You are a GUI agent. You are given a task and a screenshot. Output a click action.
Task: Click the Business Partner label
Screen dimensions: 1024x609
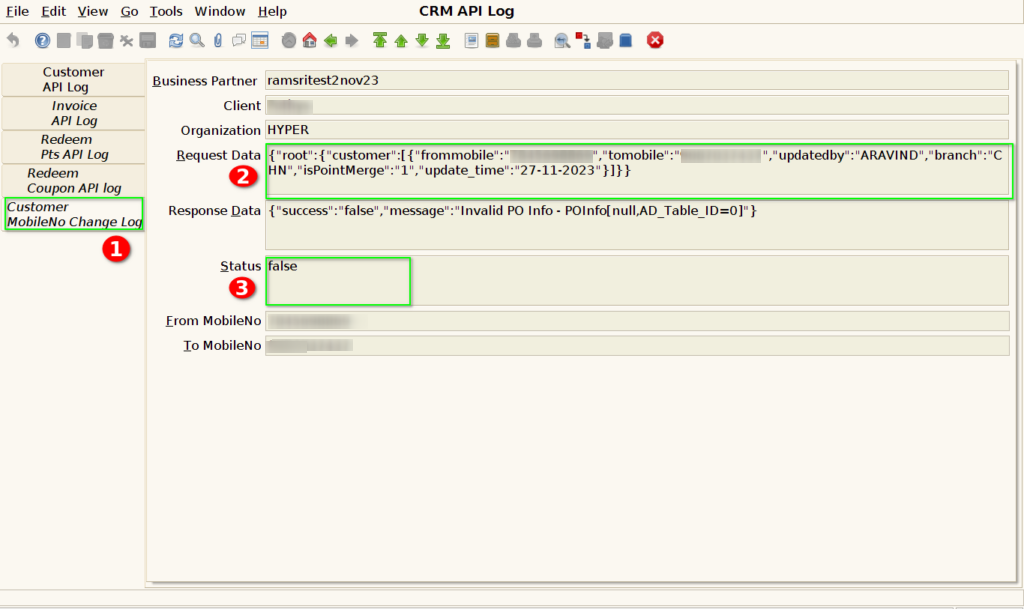tap(204, 81)
